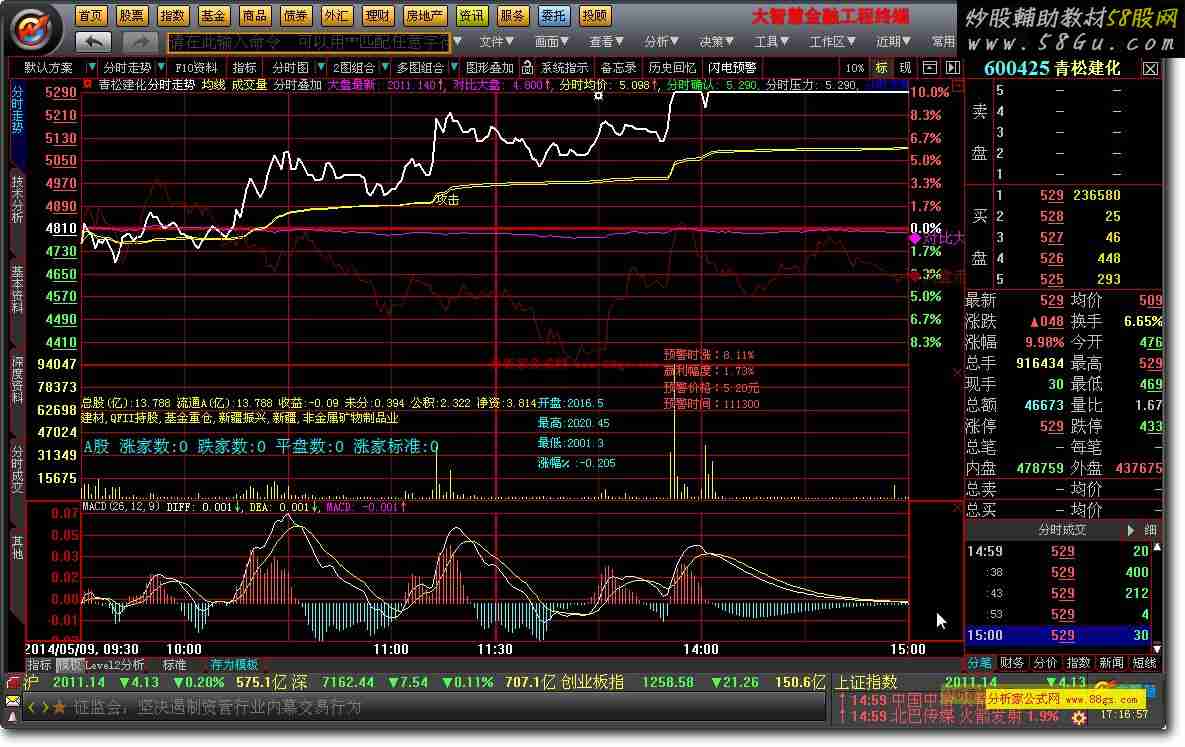Select the Level2分析 chart tab
Image resolution: width=1185 pixels, height=747 pixels.
coord(114,665)
